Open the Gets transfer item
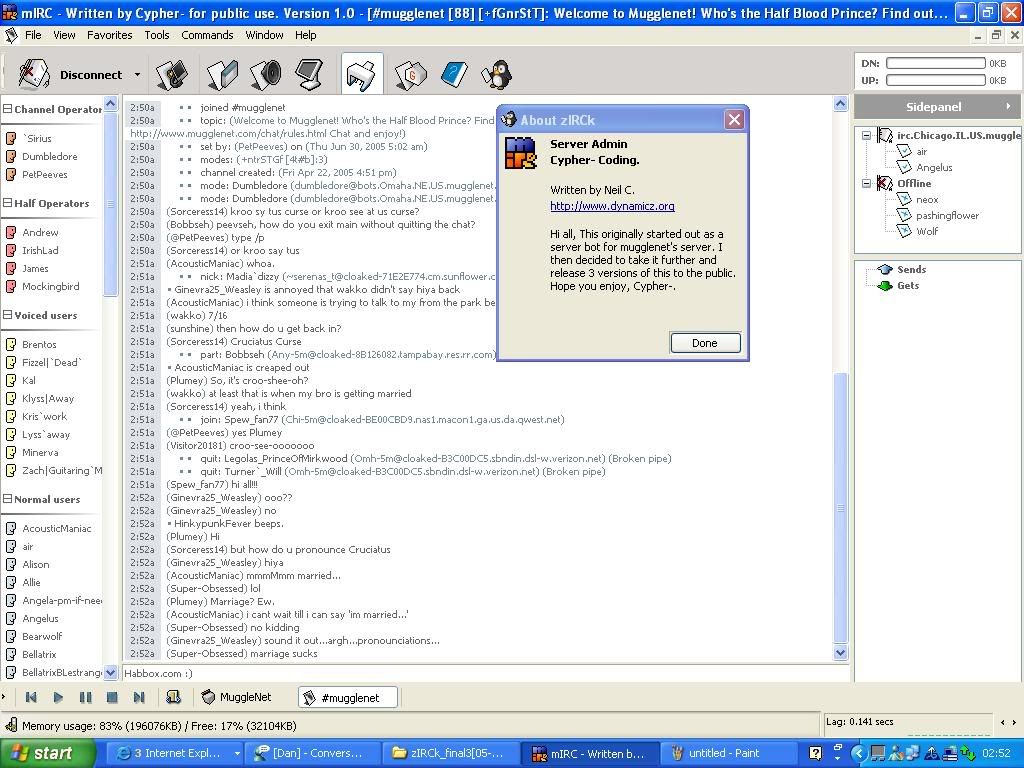 (x=908, y=285)
